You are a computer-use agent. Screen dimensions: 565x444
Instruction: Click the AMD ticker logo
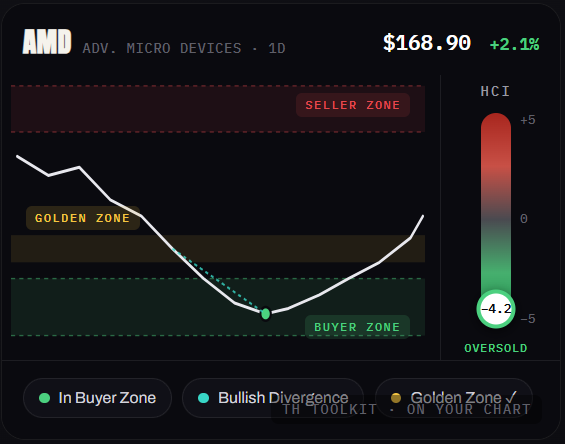pyautogui.click(x=47, y=42)
